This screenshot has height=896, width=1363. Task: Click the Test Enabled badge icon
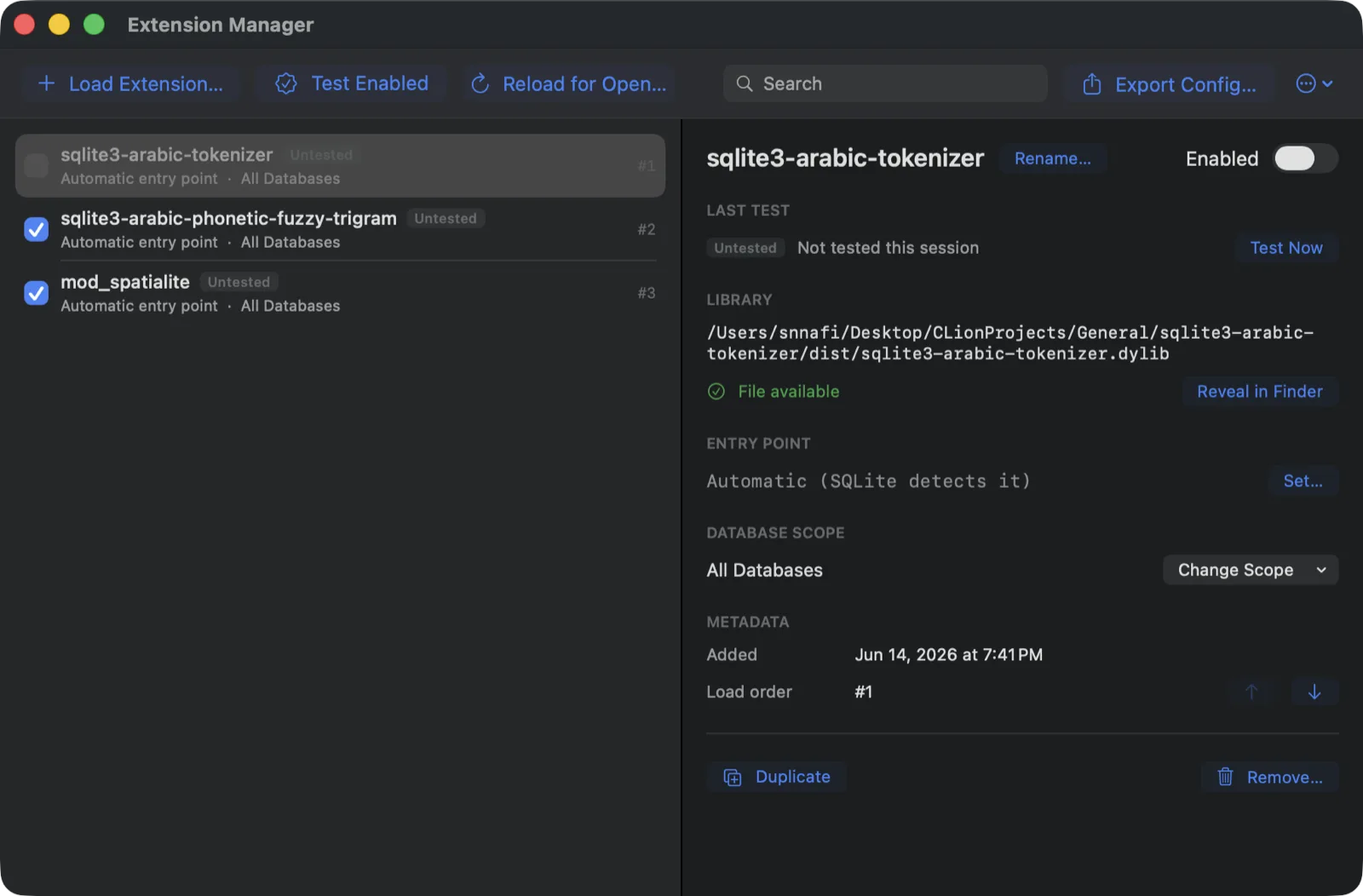[x=286, y=83]
